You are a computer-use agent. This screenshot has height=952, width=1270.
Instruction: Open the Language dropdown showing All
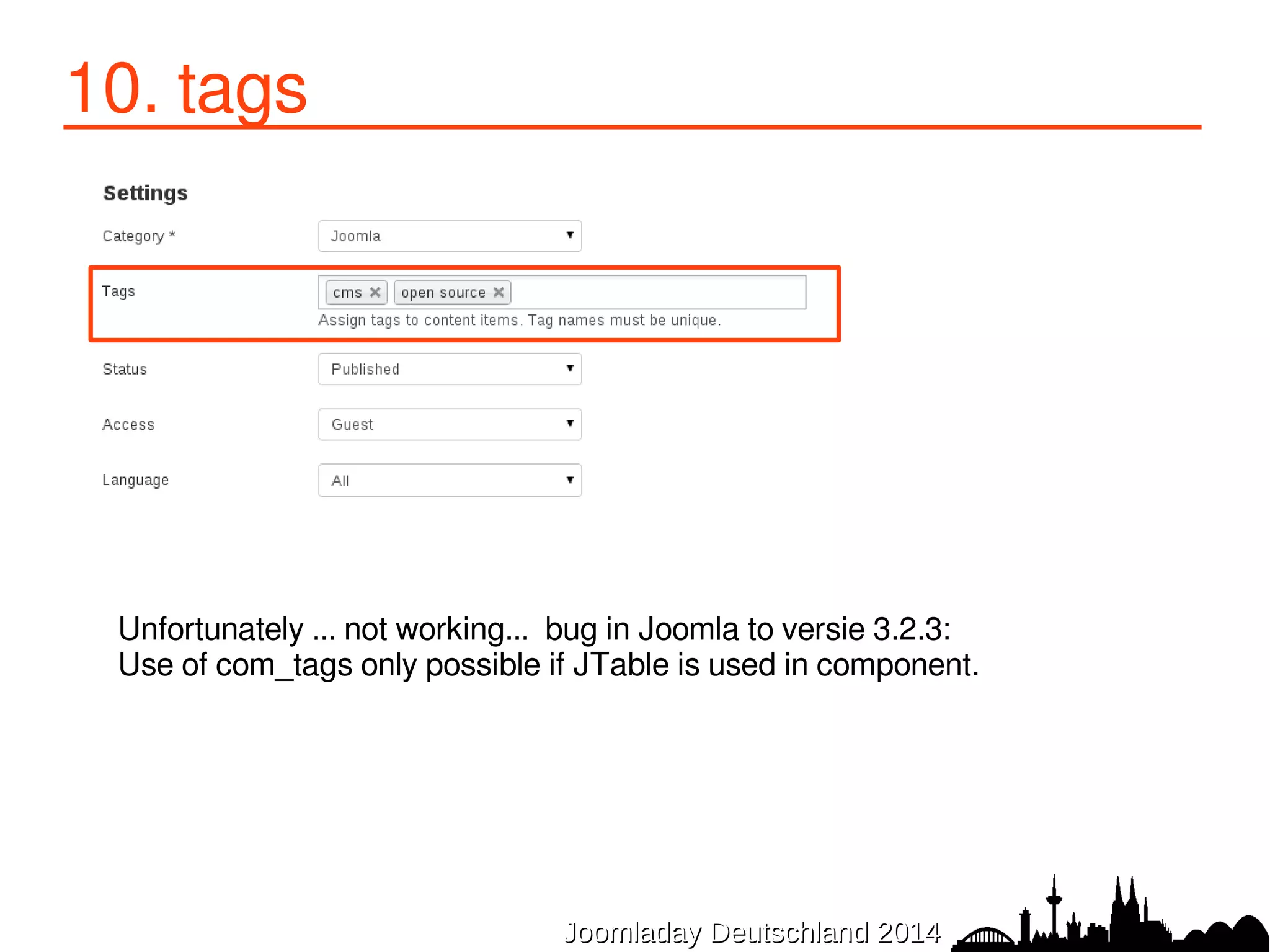coord(450,480)
